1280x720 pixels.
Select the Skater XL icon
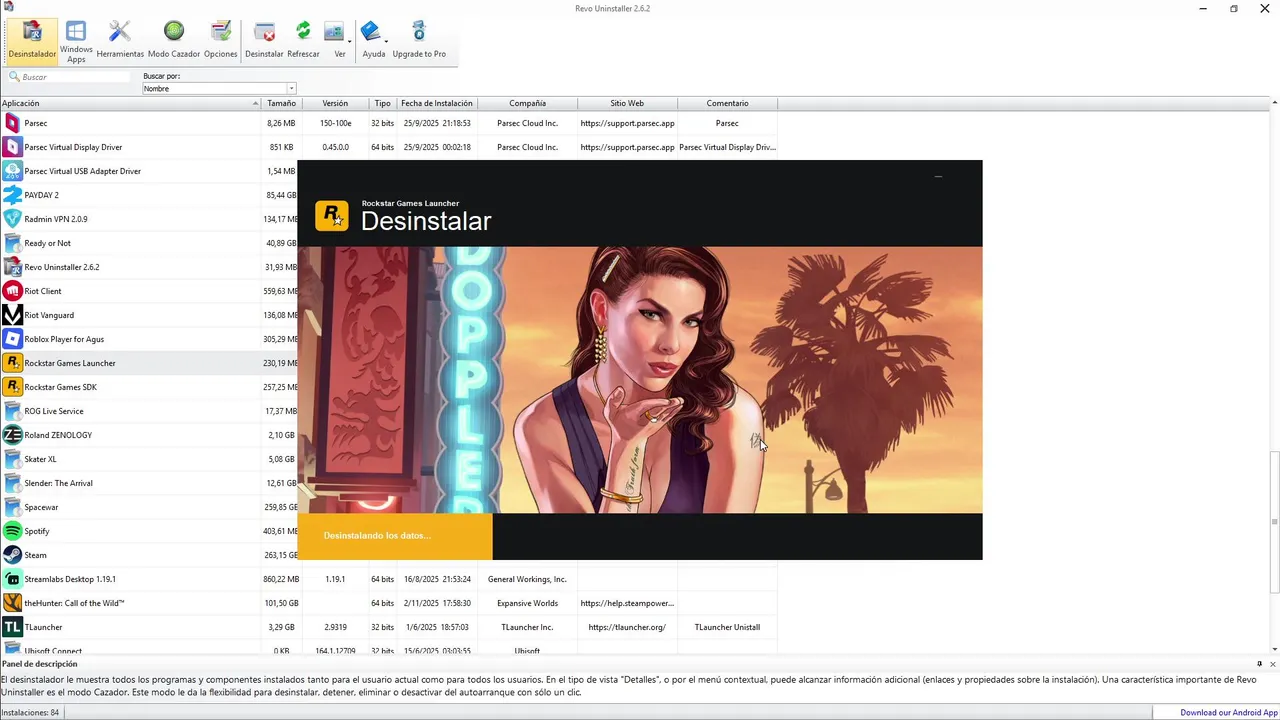(x=12, y=459)
